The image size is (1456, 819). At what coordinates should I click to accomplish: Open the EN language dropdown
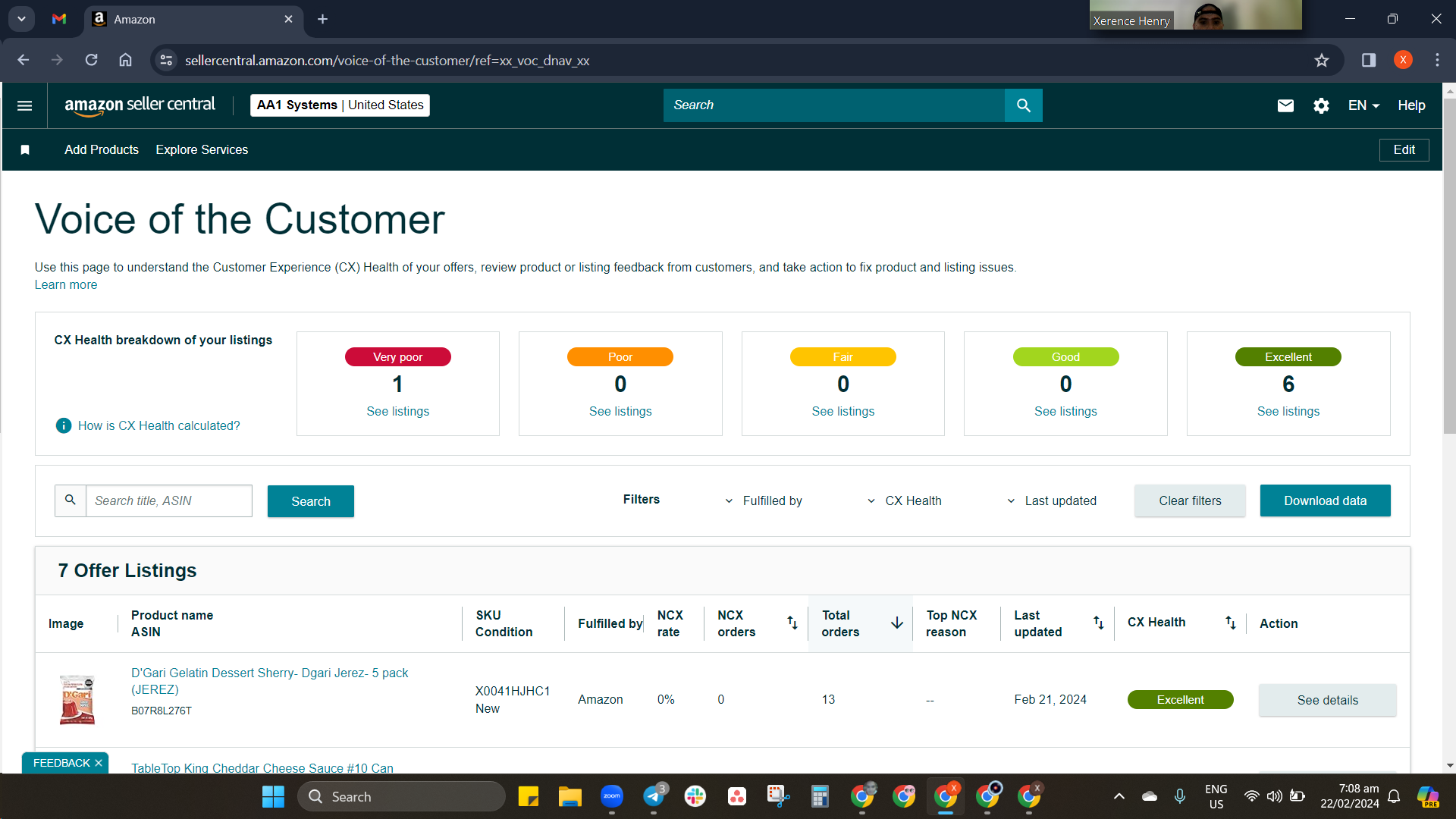coord(1363,105)
